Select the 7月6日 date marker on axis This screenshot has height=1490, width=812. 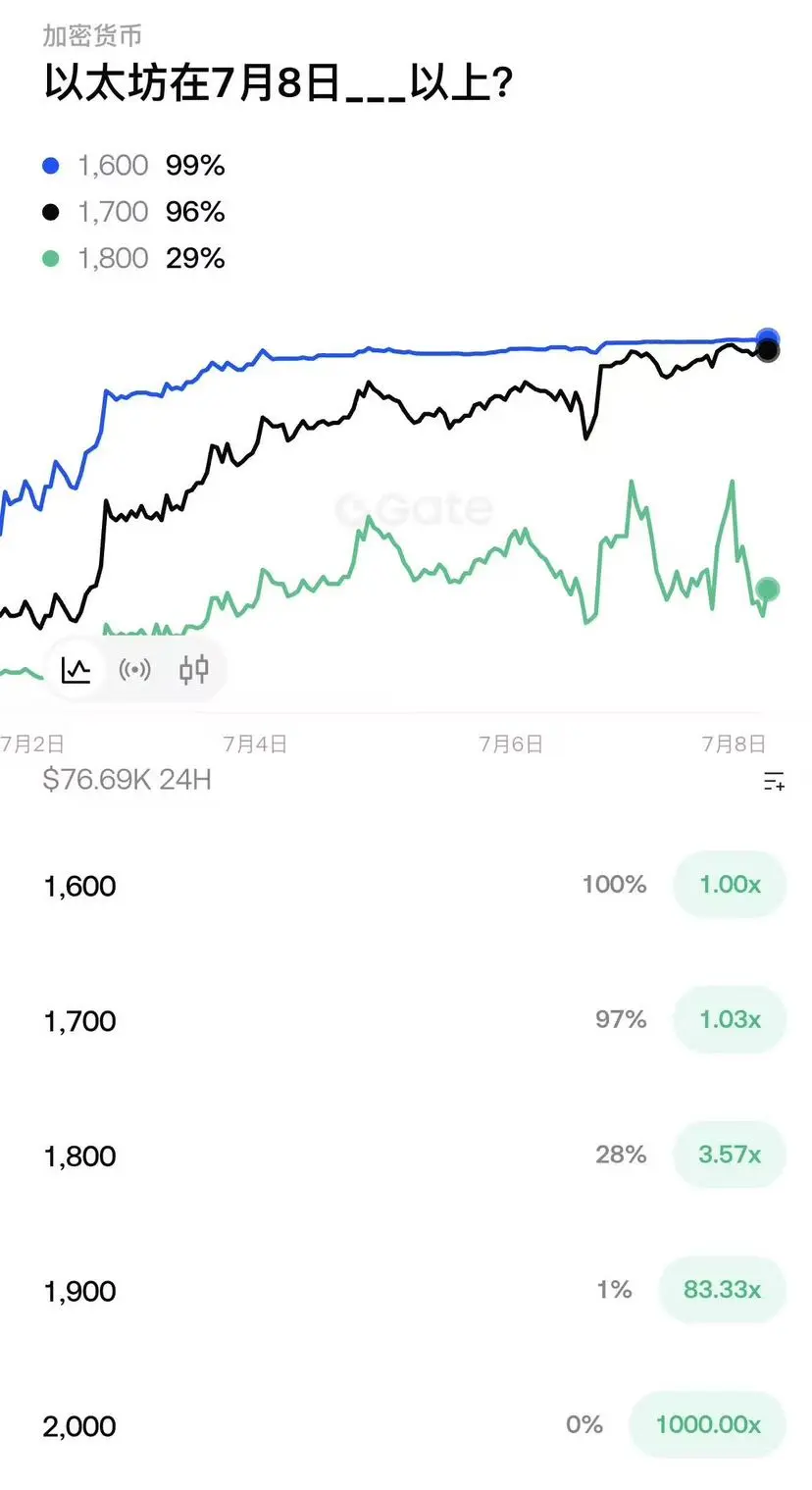(510, 745)
